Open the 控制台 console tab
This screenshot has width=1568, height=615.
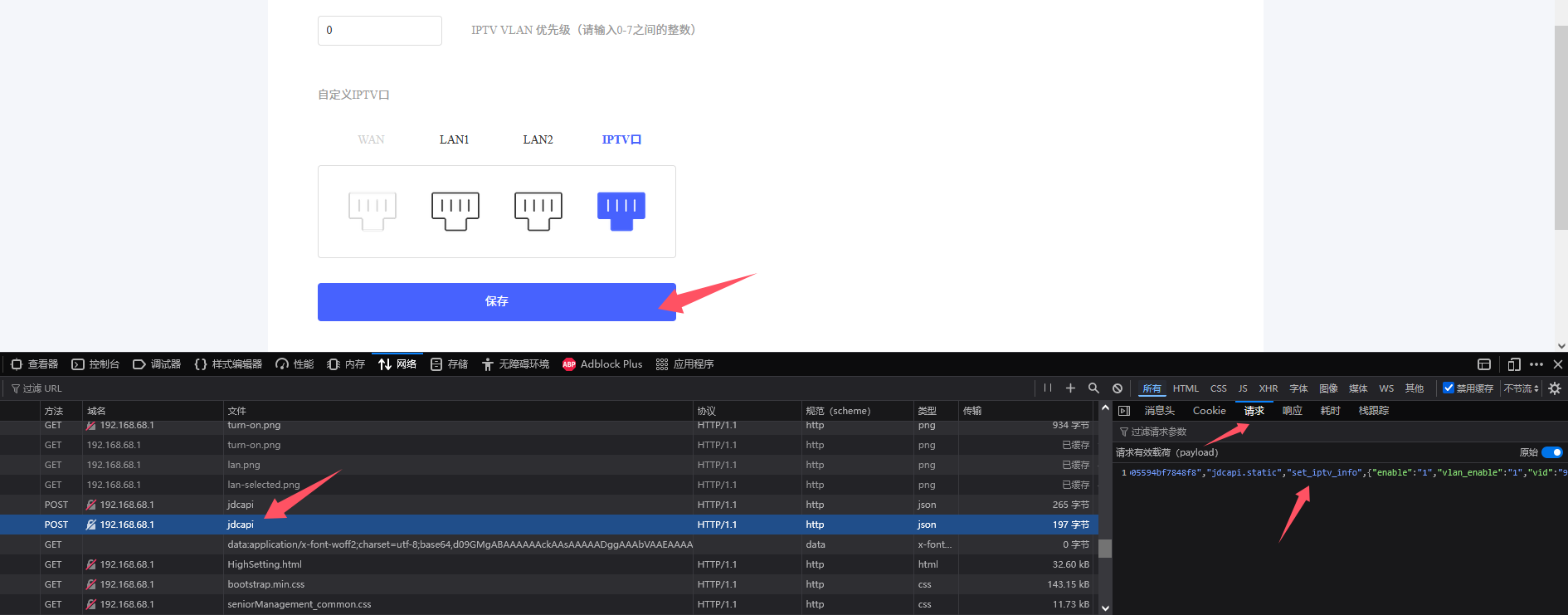click(95, 364)
